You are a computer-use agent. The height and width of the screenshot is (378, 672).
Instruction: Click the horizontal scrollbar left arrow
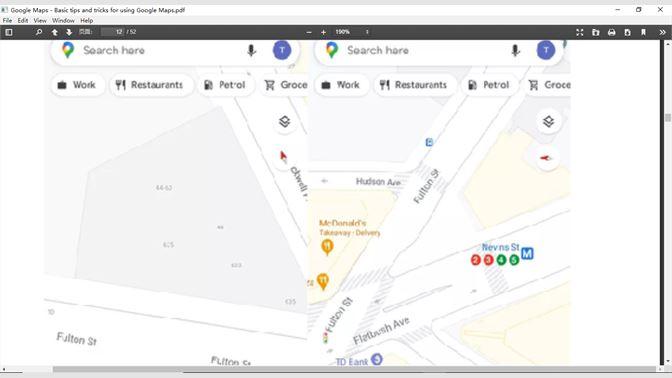pyautogui.click(x=3, y=369)
